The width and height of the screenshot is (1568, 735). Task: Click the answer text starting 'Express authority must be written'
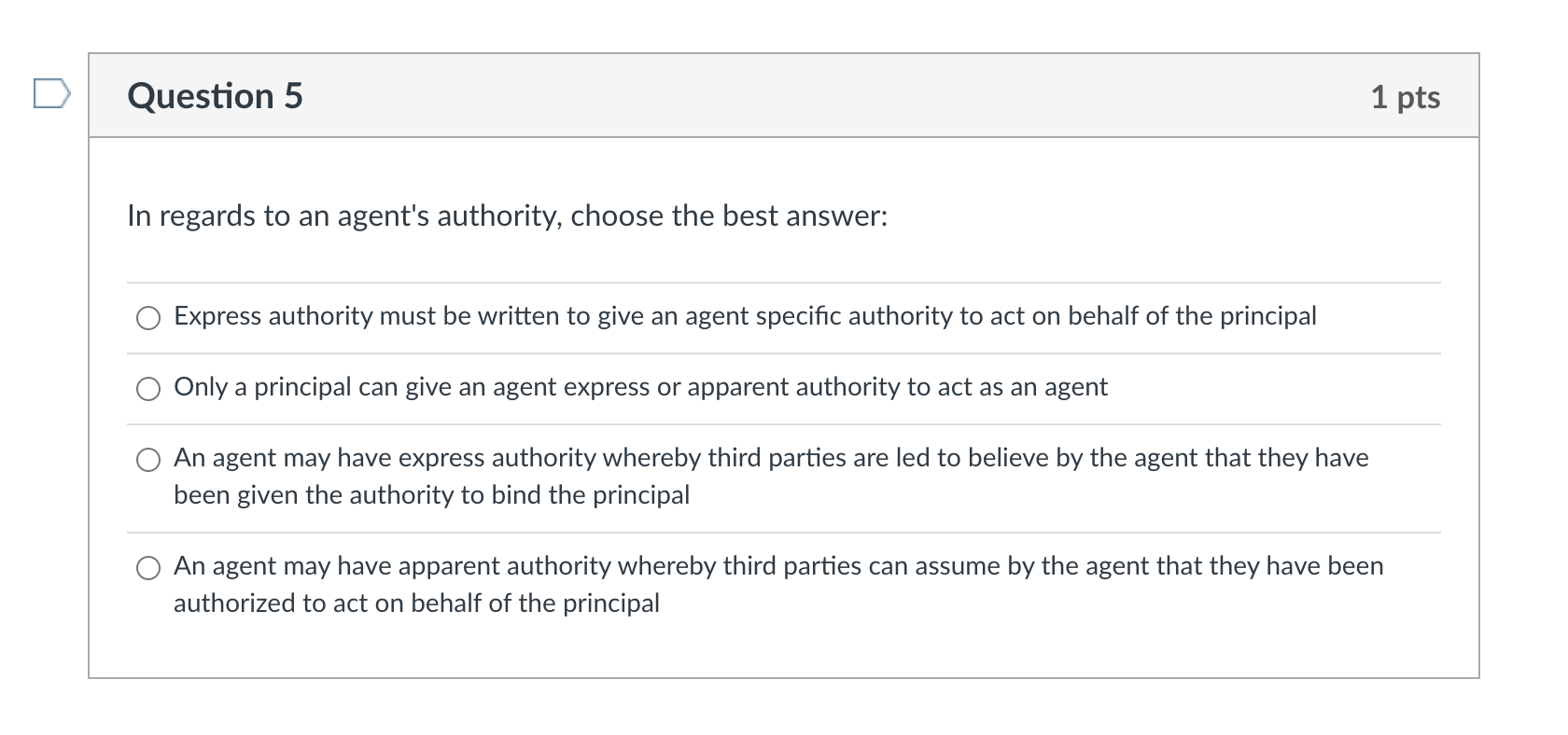pyautogui.click(x=745, y=316)
